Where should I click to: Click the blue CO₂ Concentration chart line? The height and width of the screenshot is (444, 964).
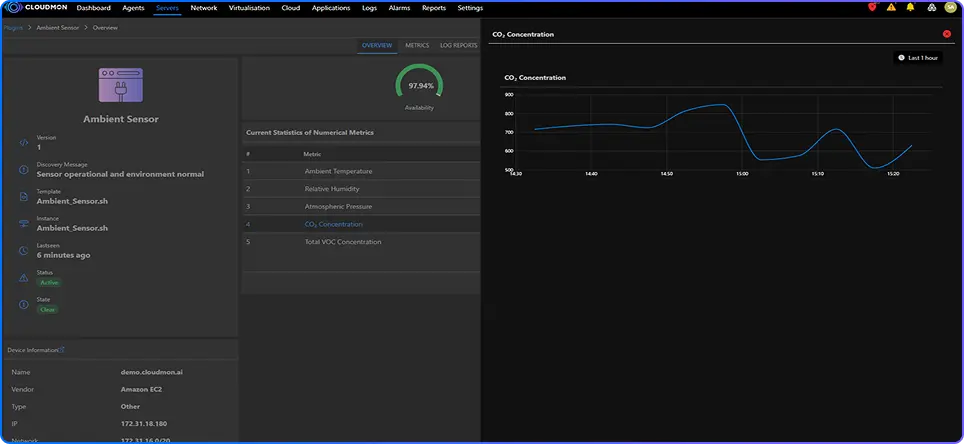tap(724, 136)
